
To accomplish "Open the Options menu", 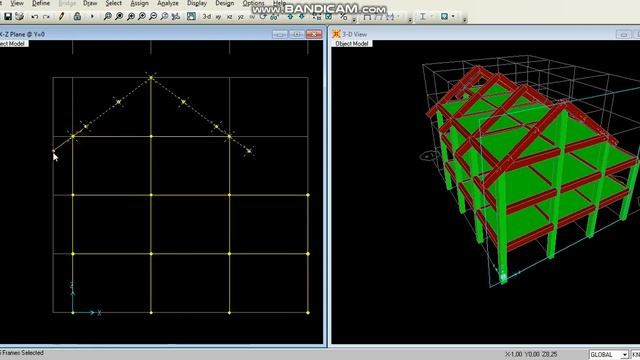I will coord(253,3).
